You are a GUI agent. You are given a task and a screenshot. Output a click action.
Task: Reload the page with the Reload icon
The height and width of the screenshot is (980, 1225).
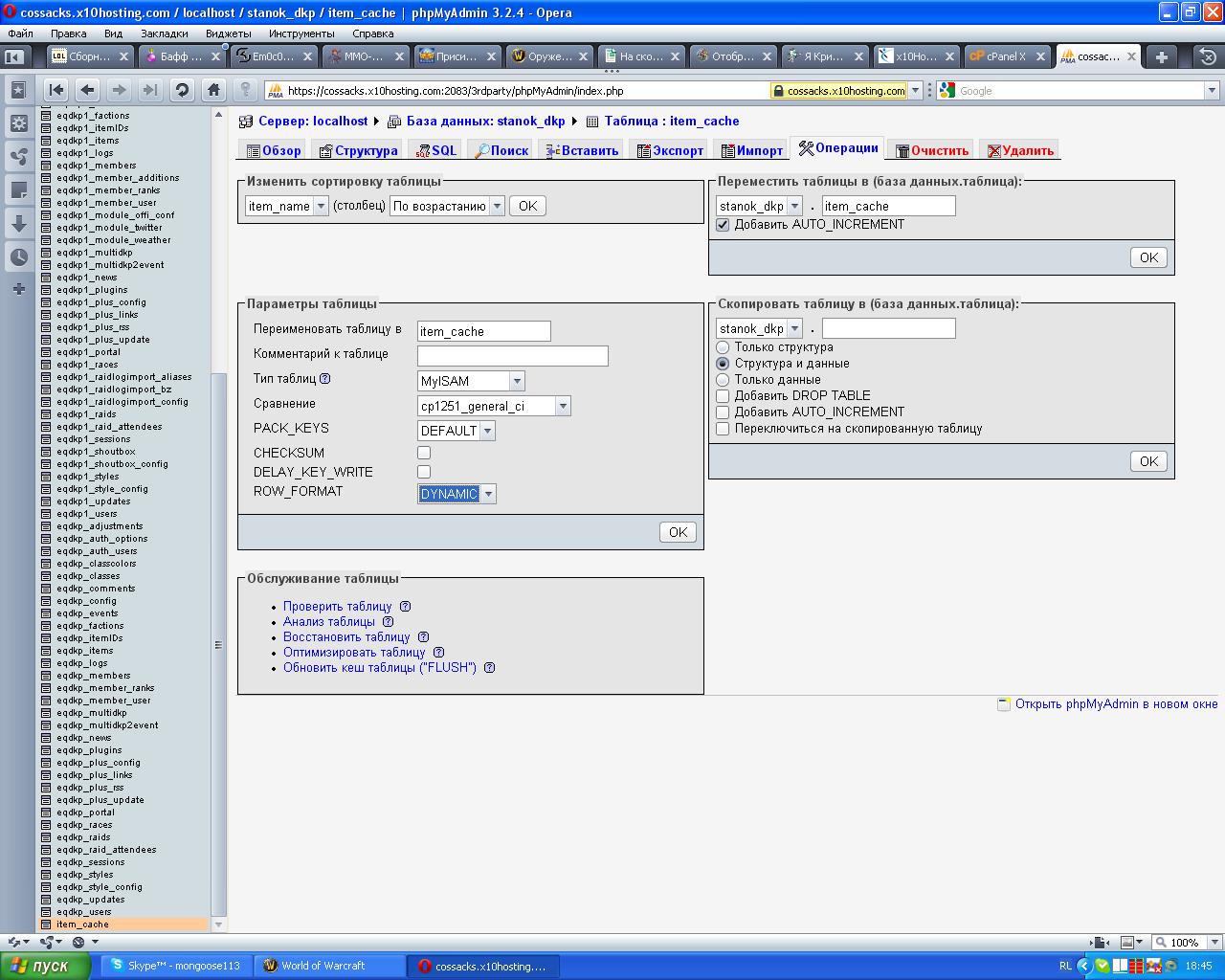tap(182, 90)
